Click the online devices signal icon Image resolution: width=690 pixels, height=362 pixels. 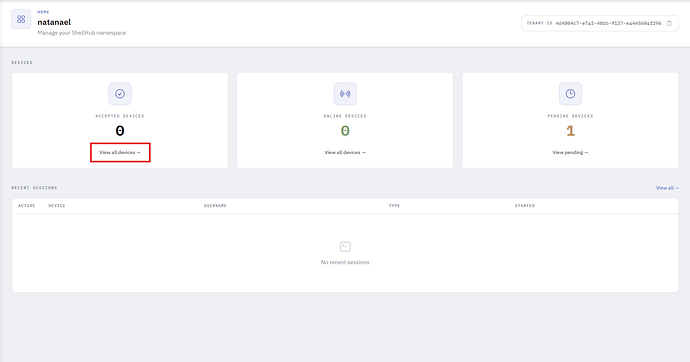point(345,94)
